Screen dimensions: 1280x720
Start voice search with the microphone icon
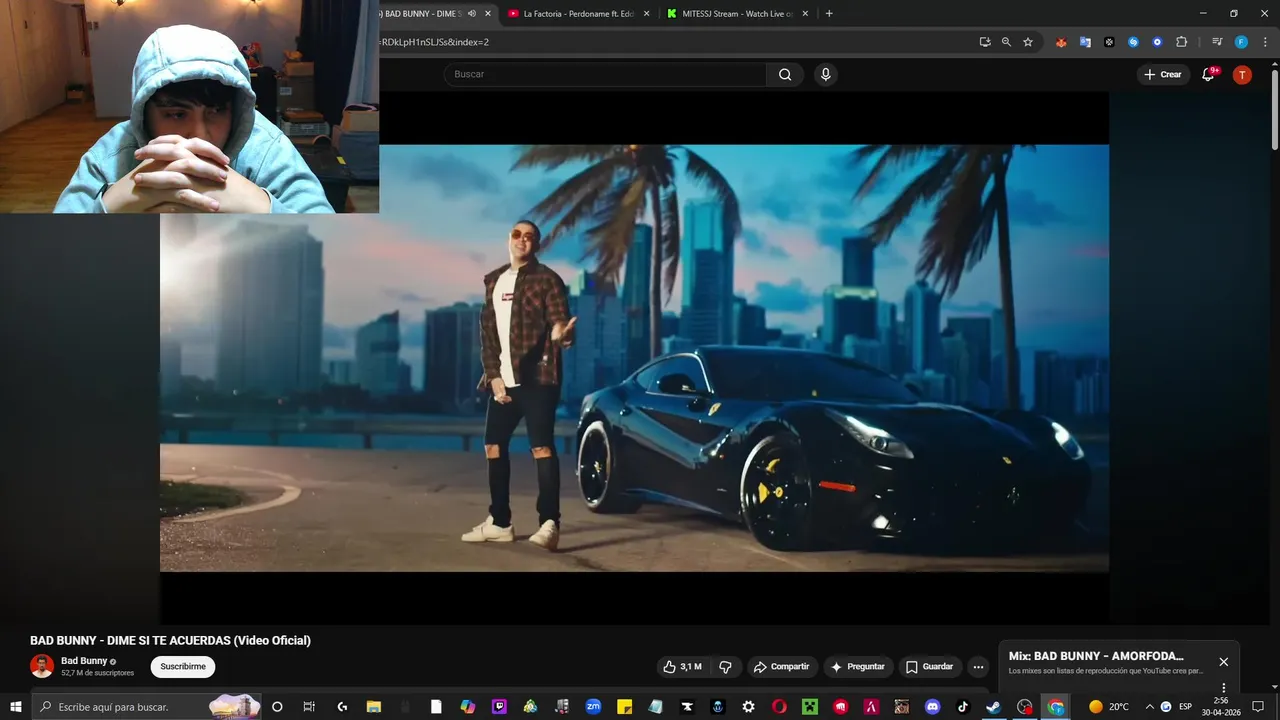(825, 74)
